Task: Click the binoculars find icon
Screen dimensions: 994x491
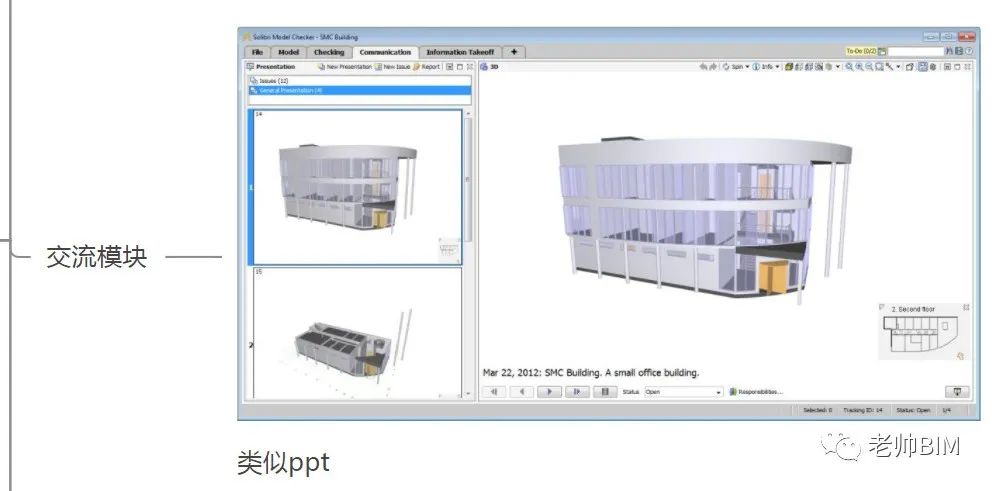Action: click(x=950, y=51)
